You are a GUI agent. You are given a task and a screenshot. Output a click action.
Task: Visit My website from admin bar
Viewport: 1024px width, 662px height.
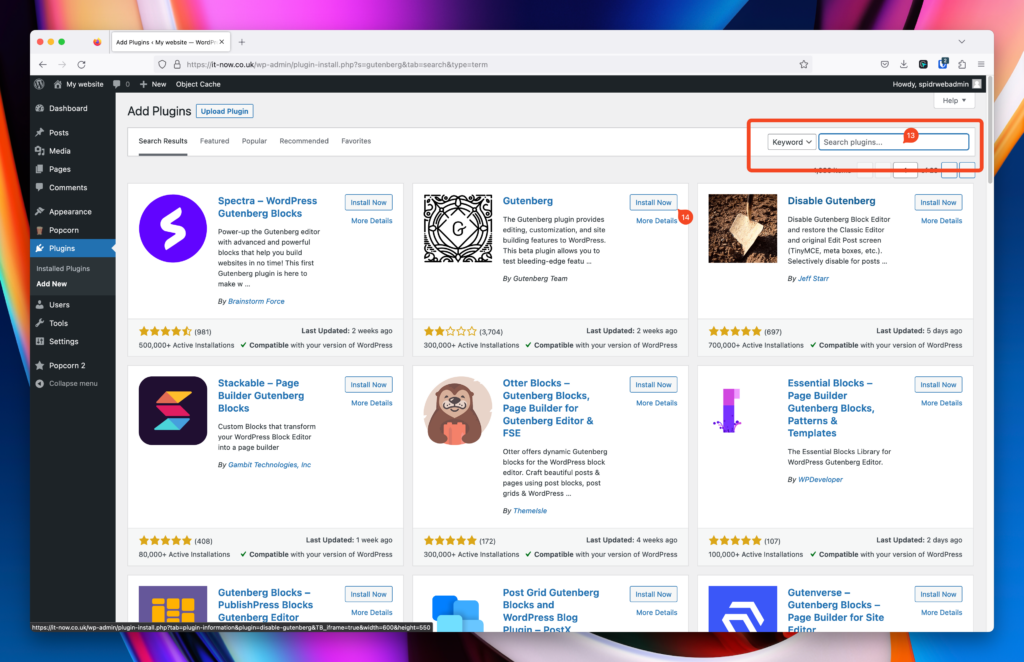click(x=78, y=84)
